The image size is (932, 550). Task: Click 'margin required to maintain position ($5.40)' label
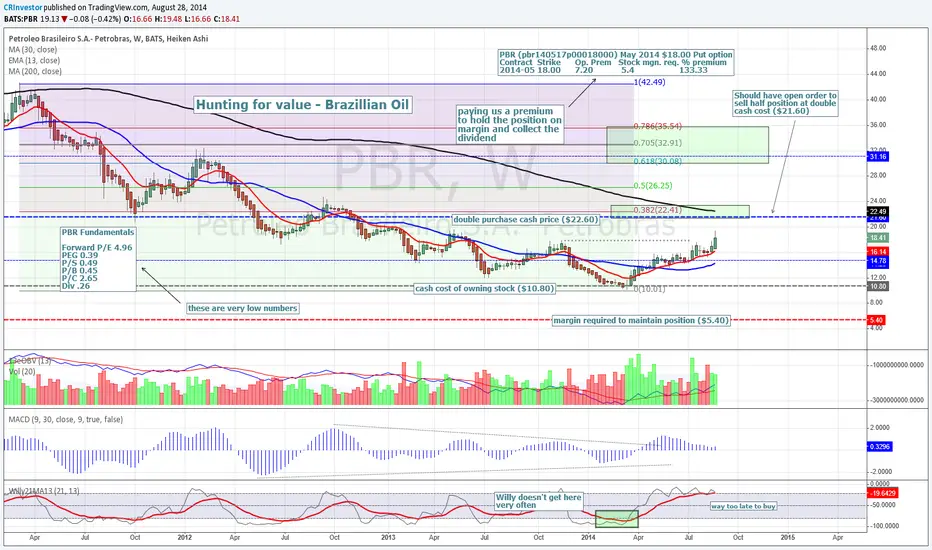pyautogui.click(x=641, y=320)
